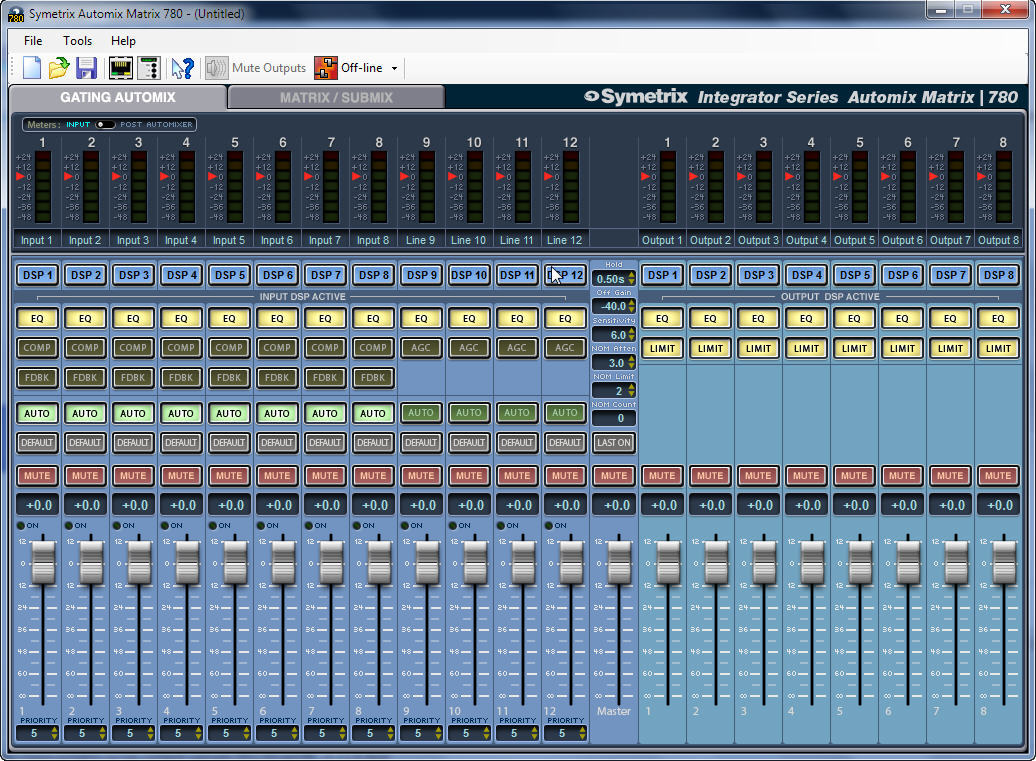Click the Master fader handle
The height and width of the screenshot is (761, 1036).
coord(619,562)
